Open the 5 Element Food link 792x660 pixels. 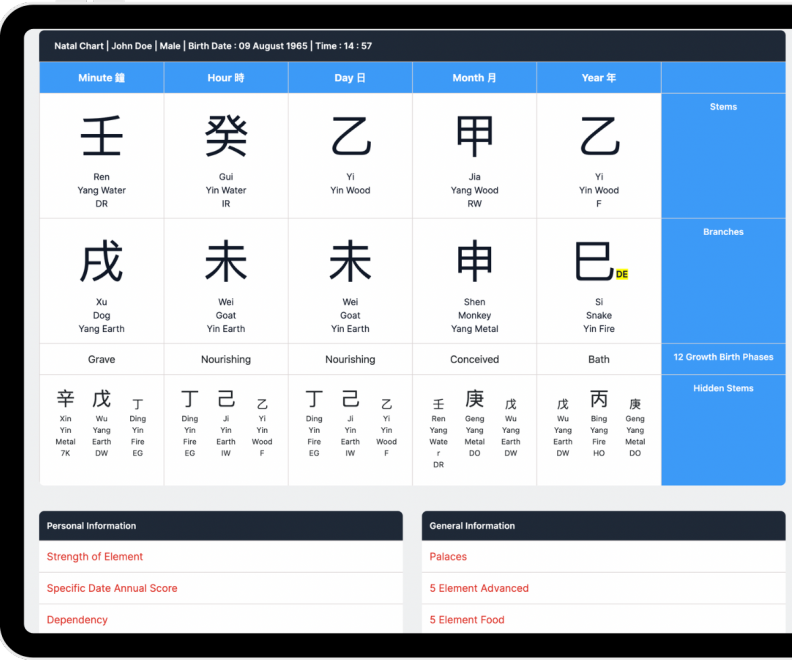point(467,620)
